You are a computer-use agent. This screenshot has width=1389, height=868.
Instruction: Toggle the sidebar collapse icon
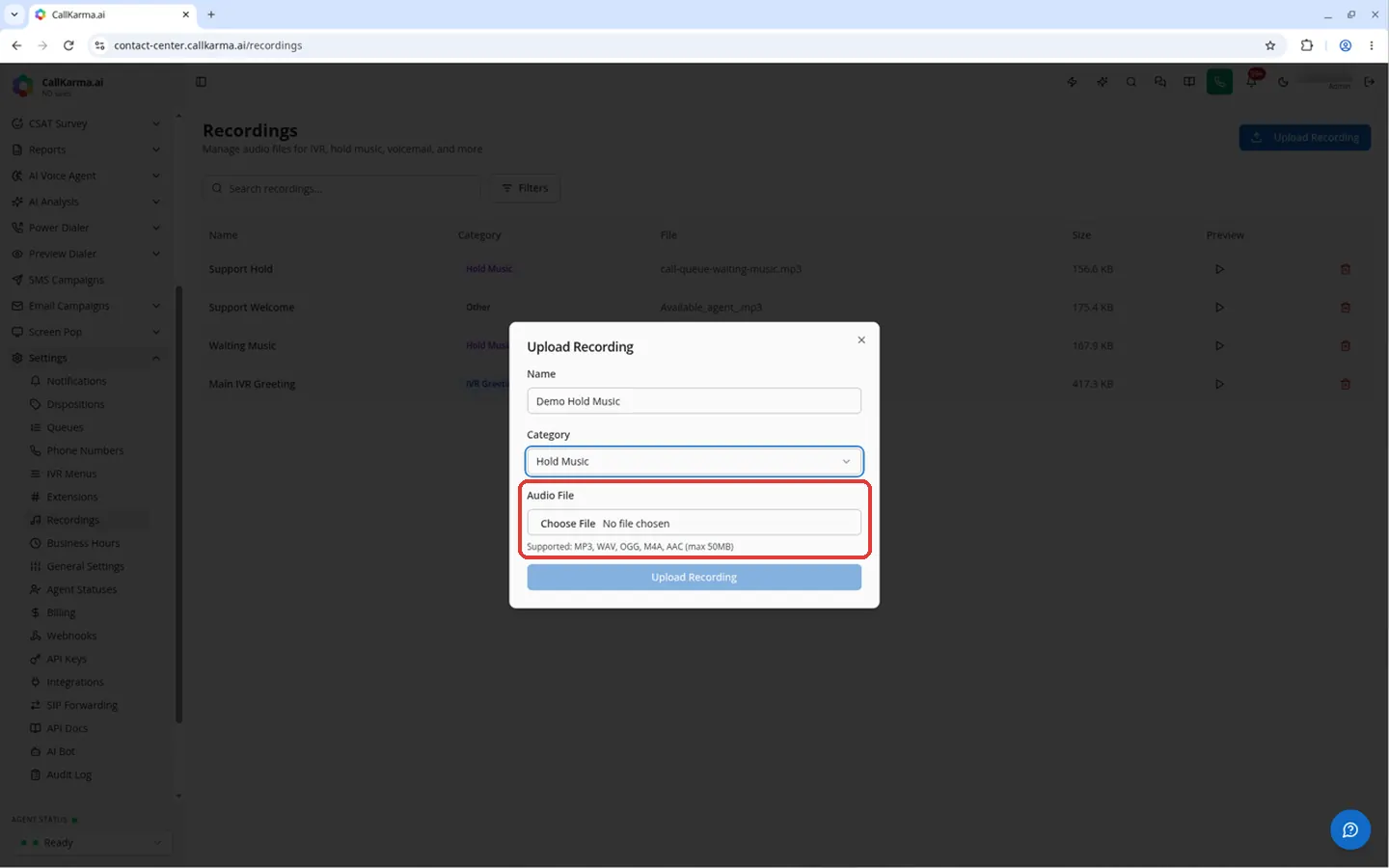[202, 82]
